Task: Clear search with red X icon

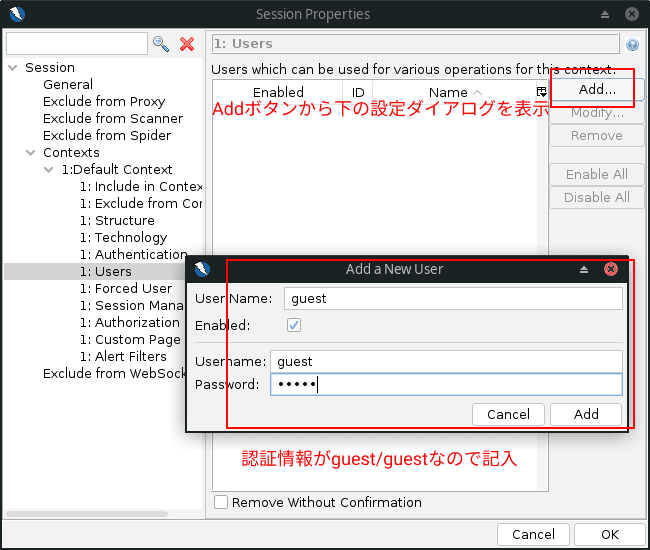Action: [187, 44]
